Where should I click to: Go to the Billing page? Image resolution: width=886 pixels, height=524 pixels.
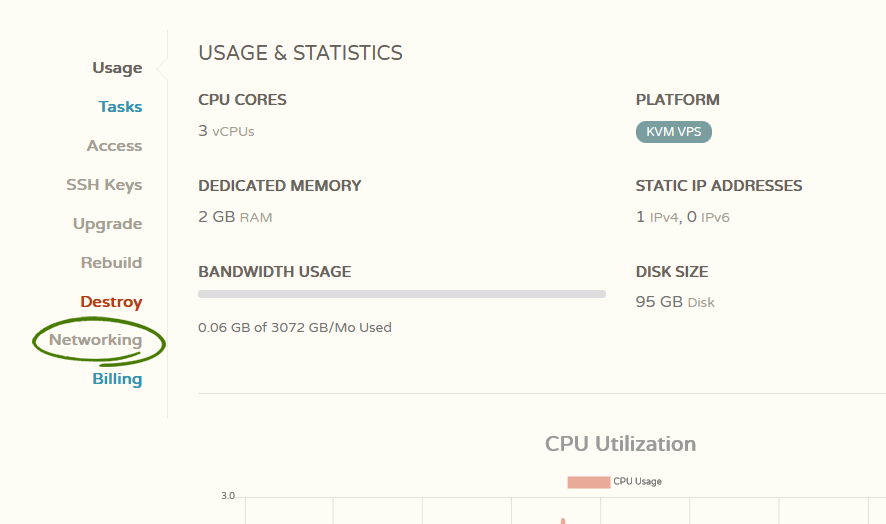[117, 379]
